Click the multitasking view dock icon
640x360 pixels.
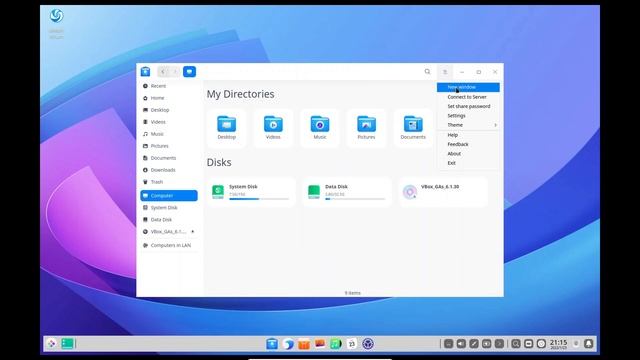[x=67, y=344]
